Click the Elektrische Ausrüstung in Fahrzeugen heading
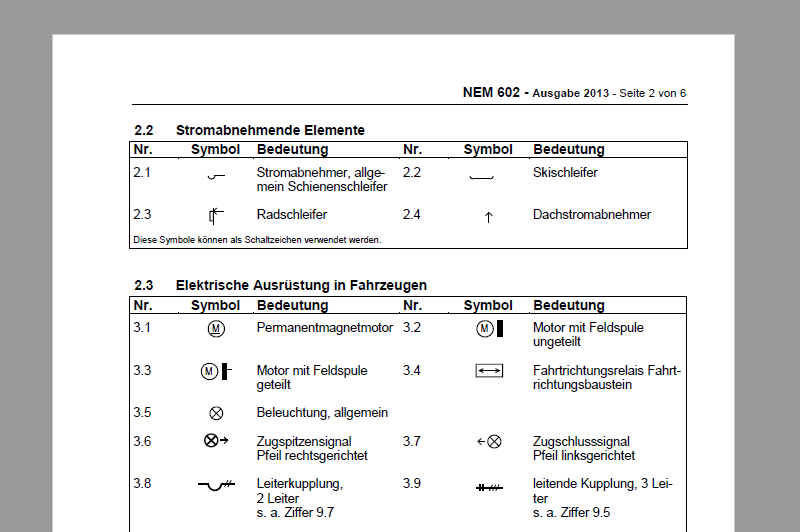Image resolution: width=800 pixels, height=532 pixels. coord(301,285)
